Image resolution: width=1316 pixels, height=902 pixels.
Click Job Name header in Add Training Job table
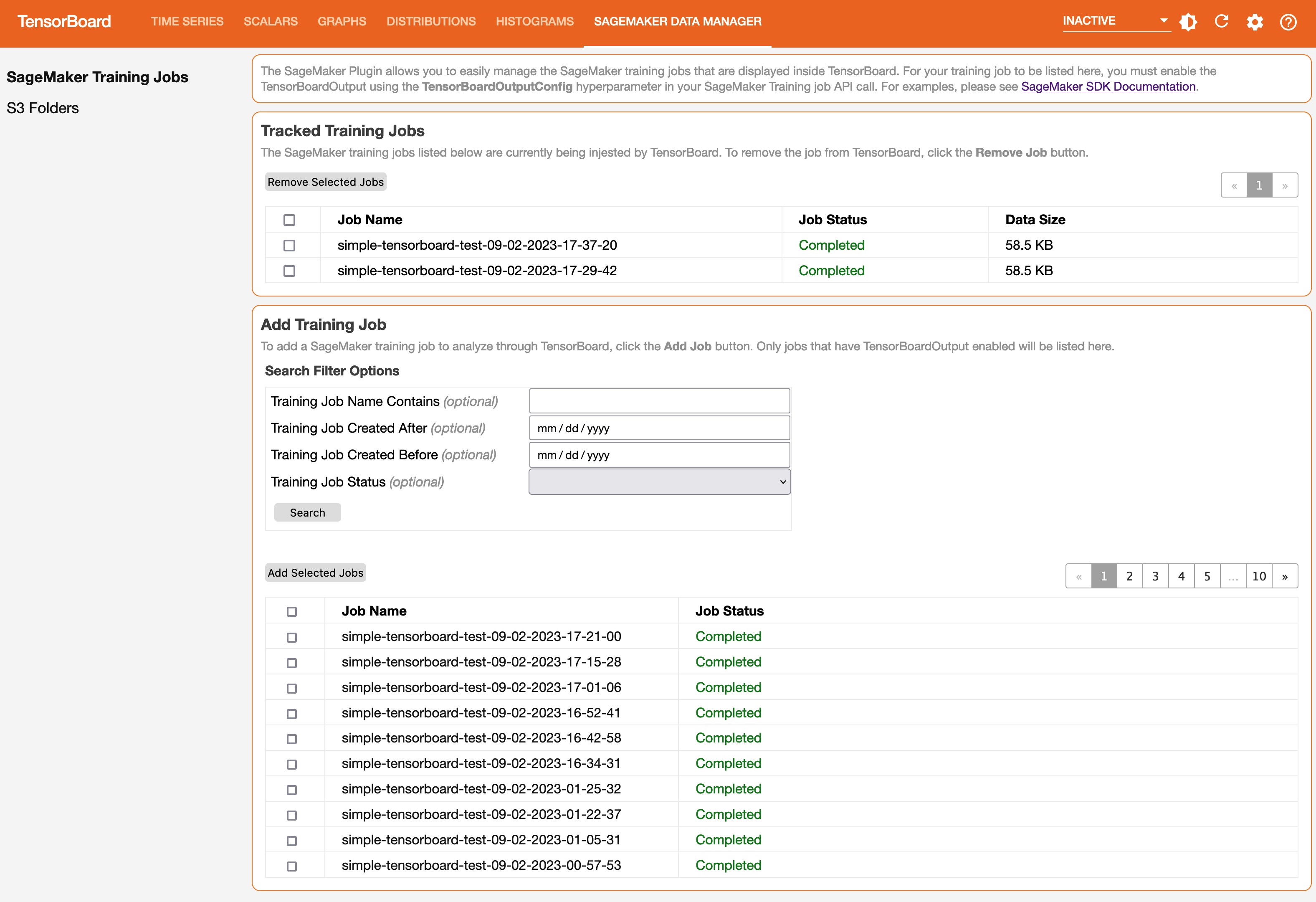[374, 611]
